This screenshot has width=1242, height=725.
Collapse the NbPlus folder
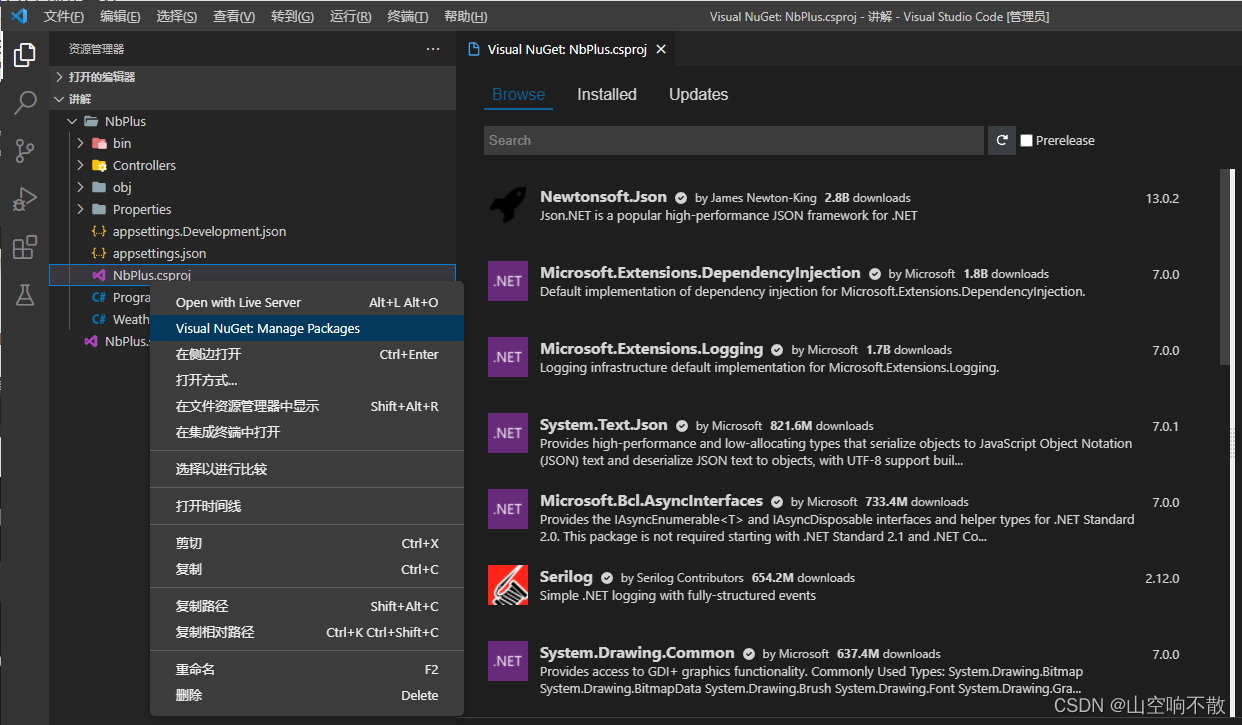coord(72,121)
